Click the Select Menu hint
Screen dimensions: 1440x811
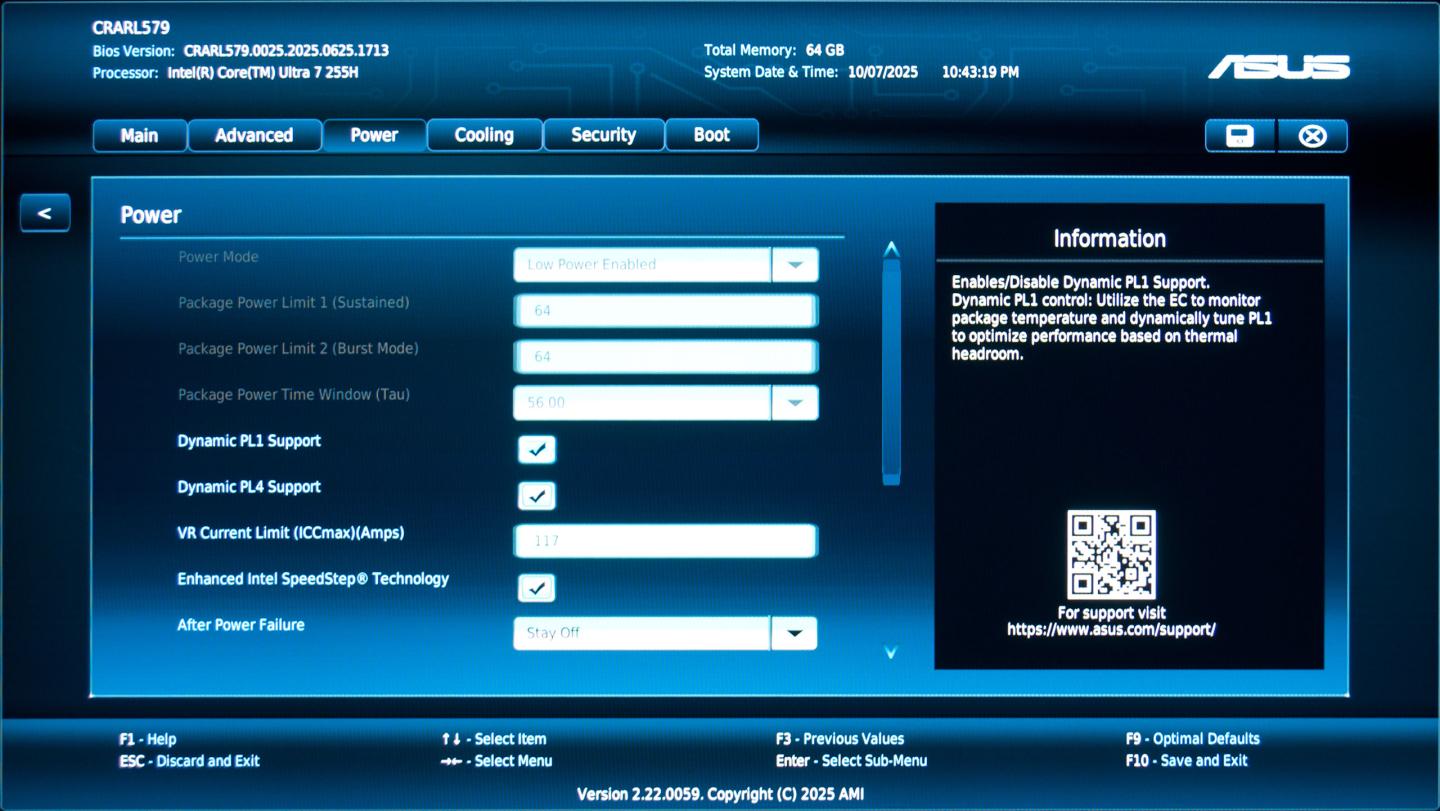496,761
